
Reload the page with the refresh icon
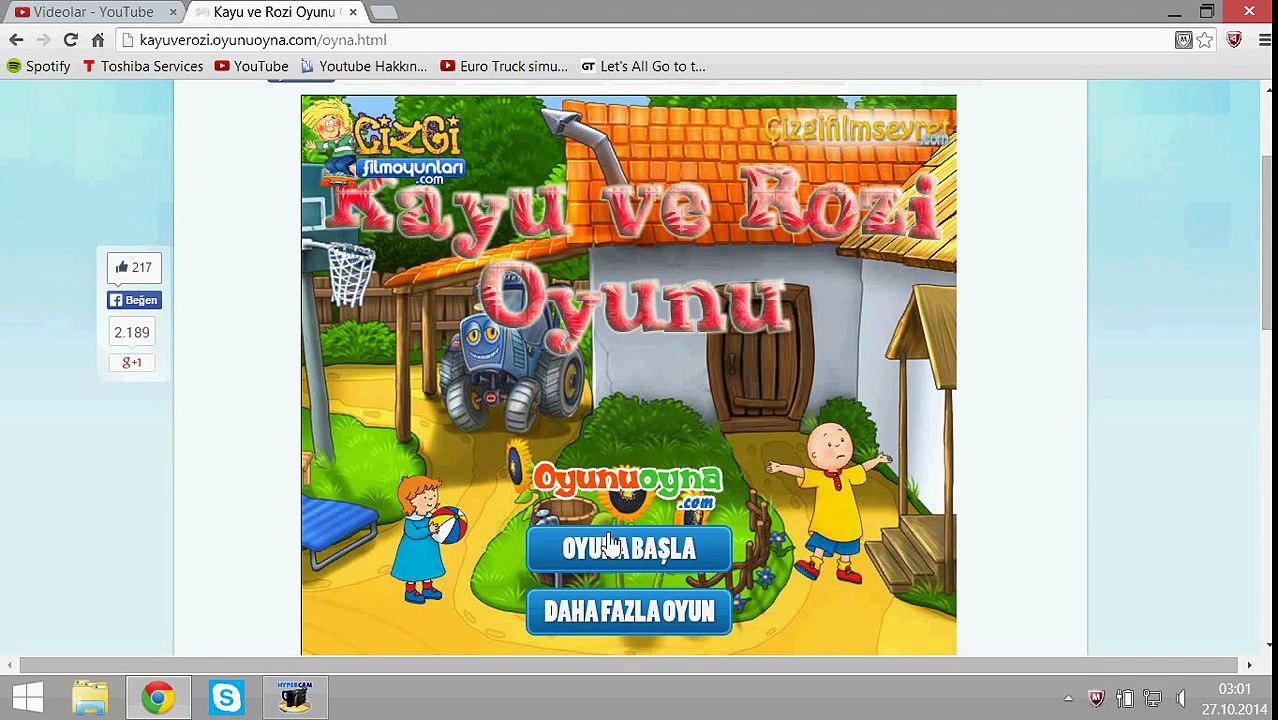click(x=70, y=40)
